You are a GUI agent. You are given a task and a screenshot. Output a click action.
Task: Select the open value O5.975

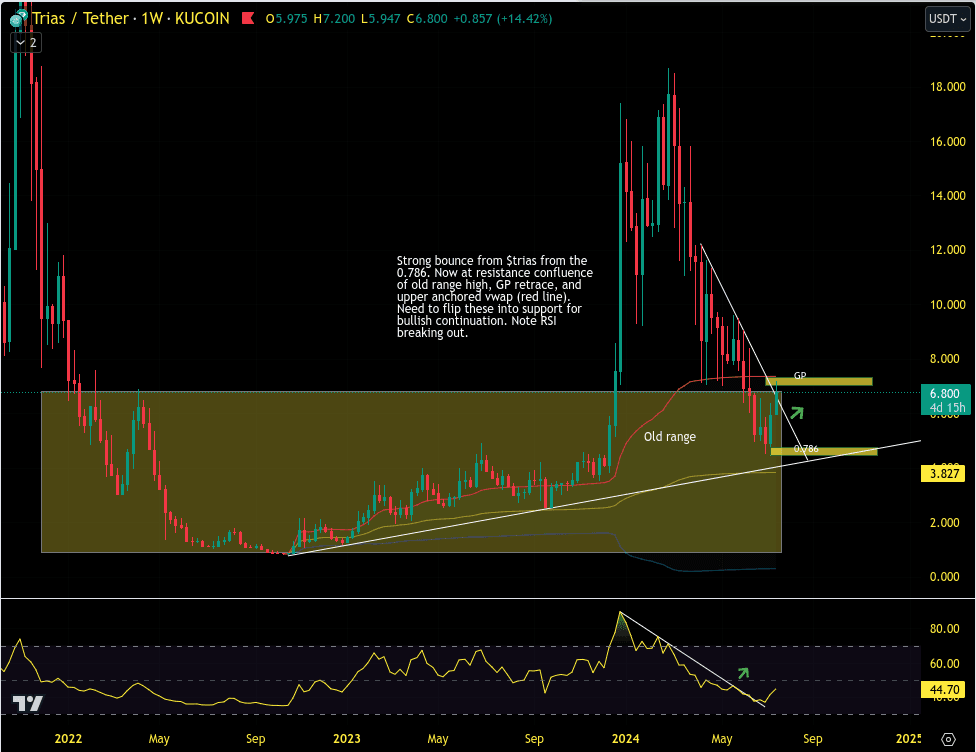pyautogui.click(x=286, y=19)
